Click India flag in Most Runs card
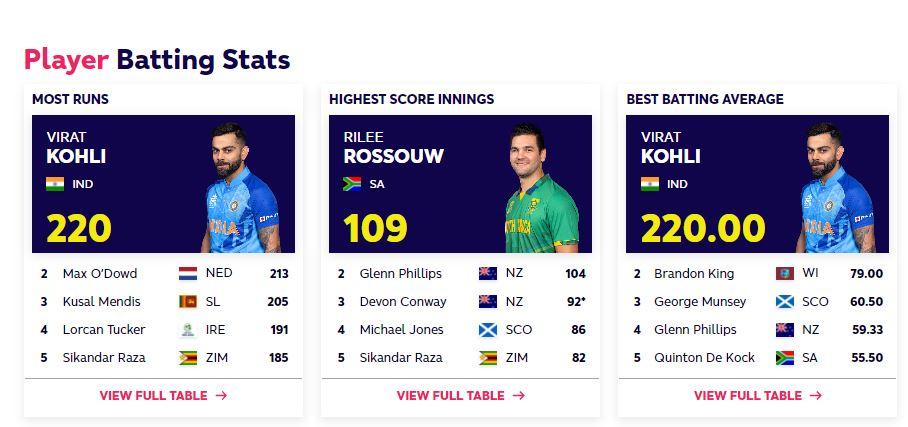Screen dimensions: 908x427 (x=55, y=184)
